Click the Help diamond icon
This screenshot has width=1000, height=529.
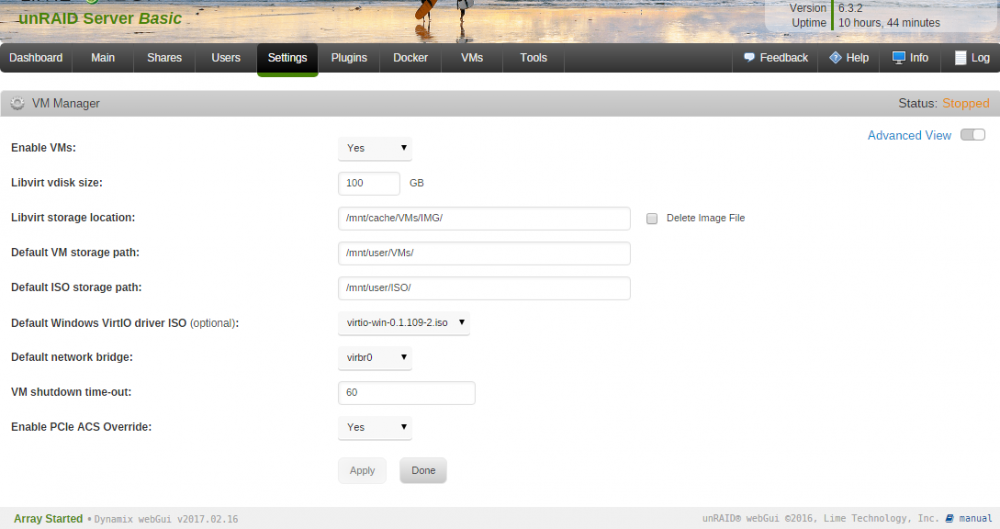835,57
